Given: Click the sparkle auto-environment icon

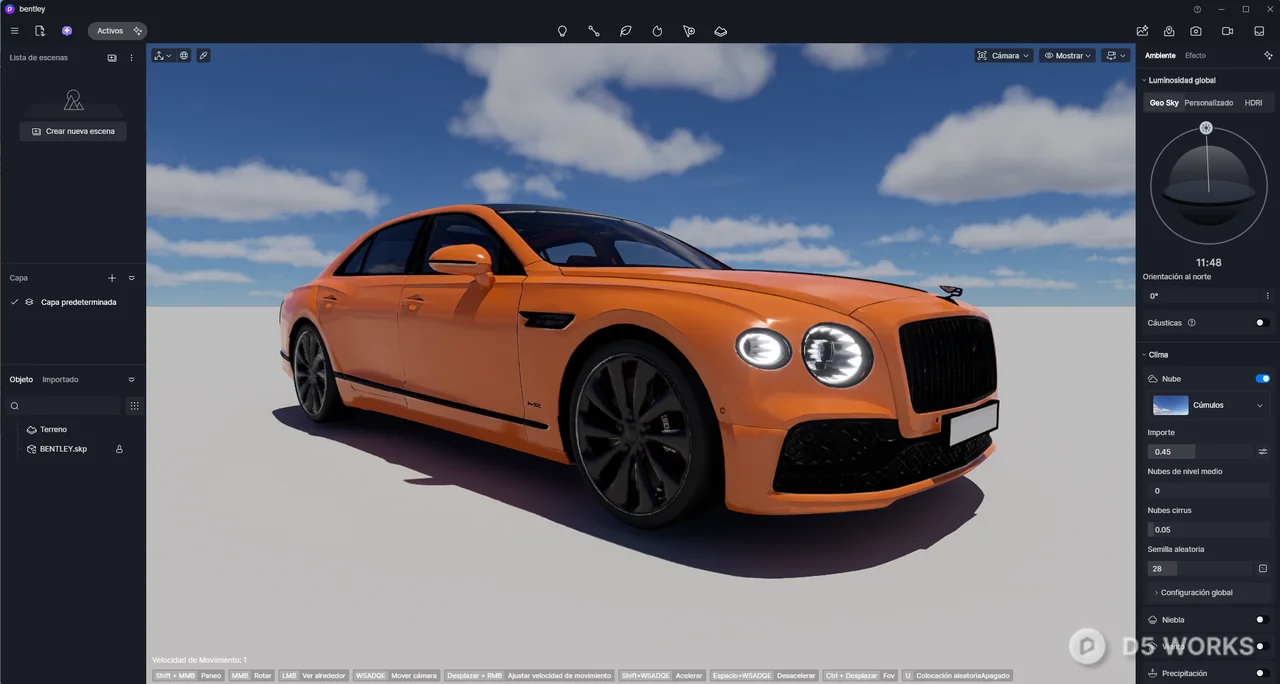Looking at the screenshot, I should tap(1268, 56).
